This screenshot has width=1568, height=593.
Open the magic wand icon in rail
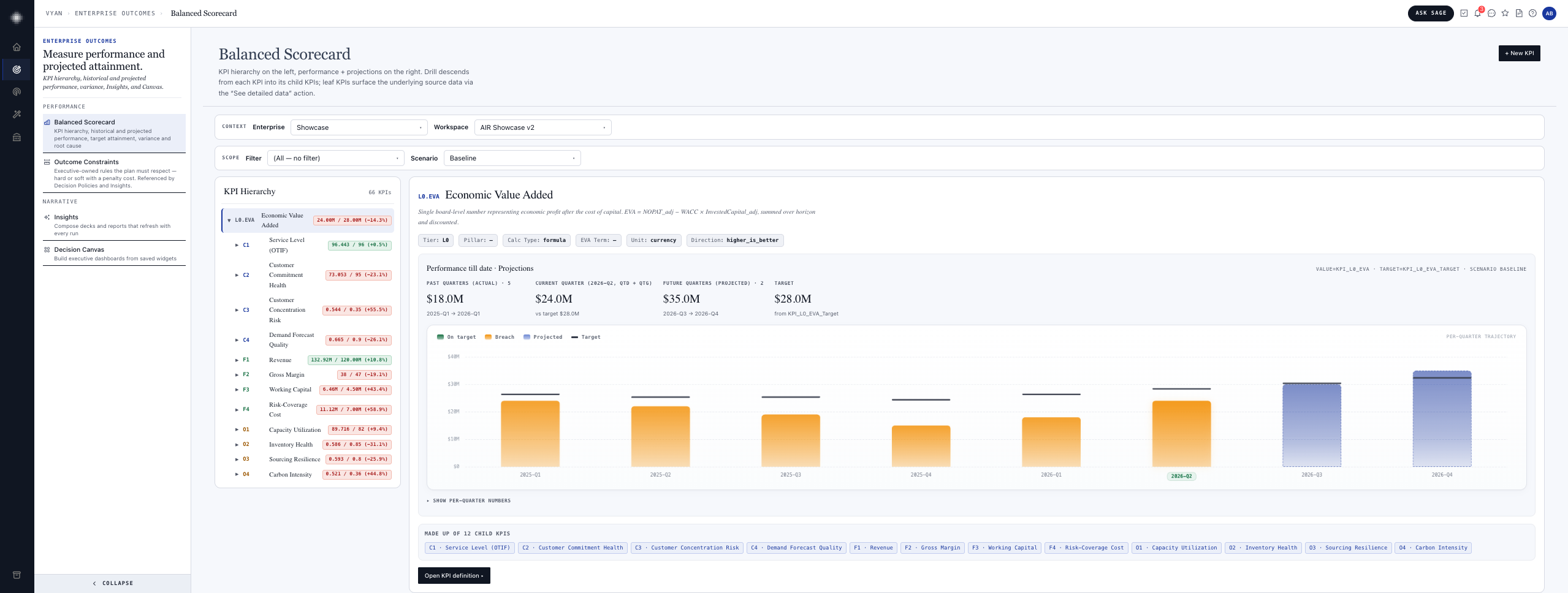click(17, 115)
